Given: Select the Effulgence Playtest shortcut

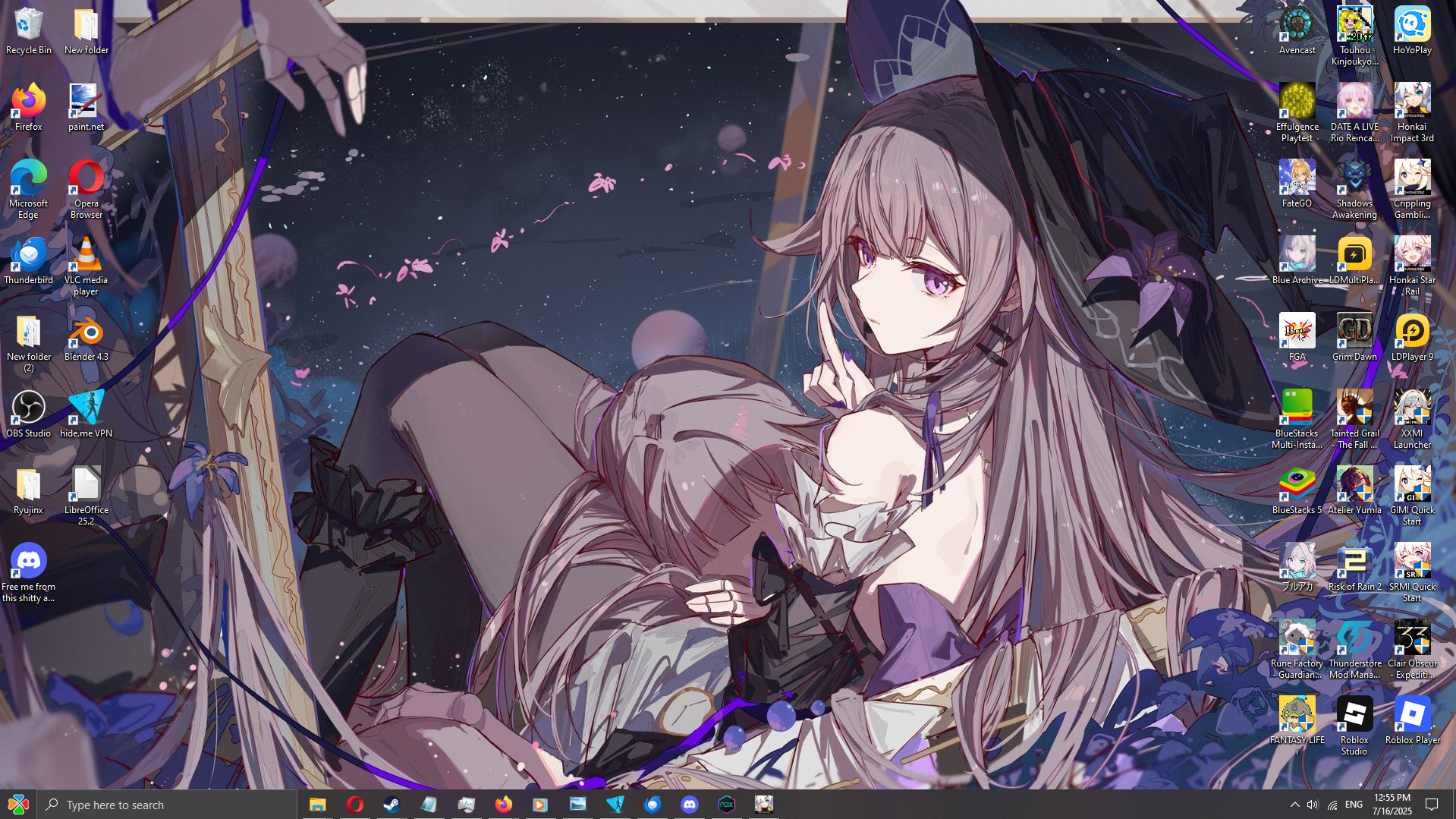Looking at the screenshot, I should 1297,113.
